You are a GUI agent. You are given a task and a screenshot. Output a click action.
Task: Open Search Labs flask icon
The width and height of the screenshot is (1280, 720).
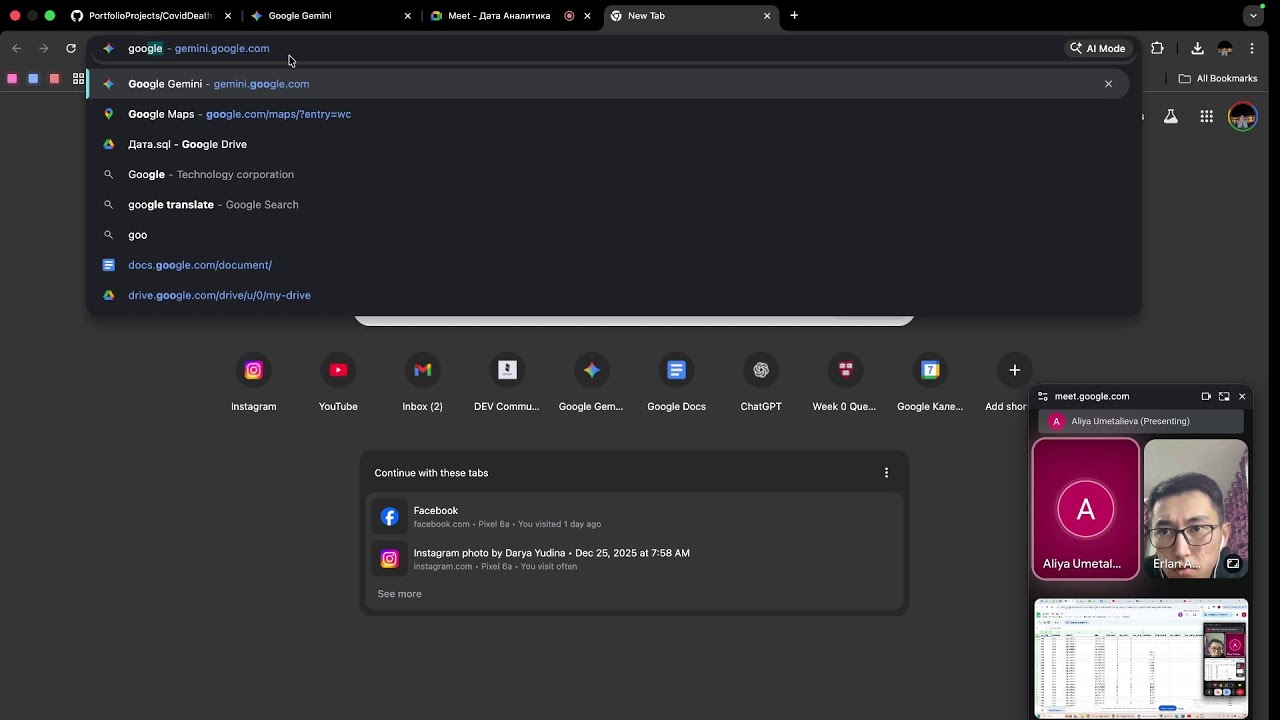pos(1170,117)
